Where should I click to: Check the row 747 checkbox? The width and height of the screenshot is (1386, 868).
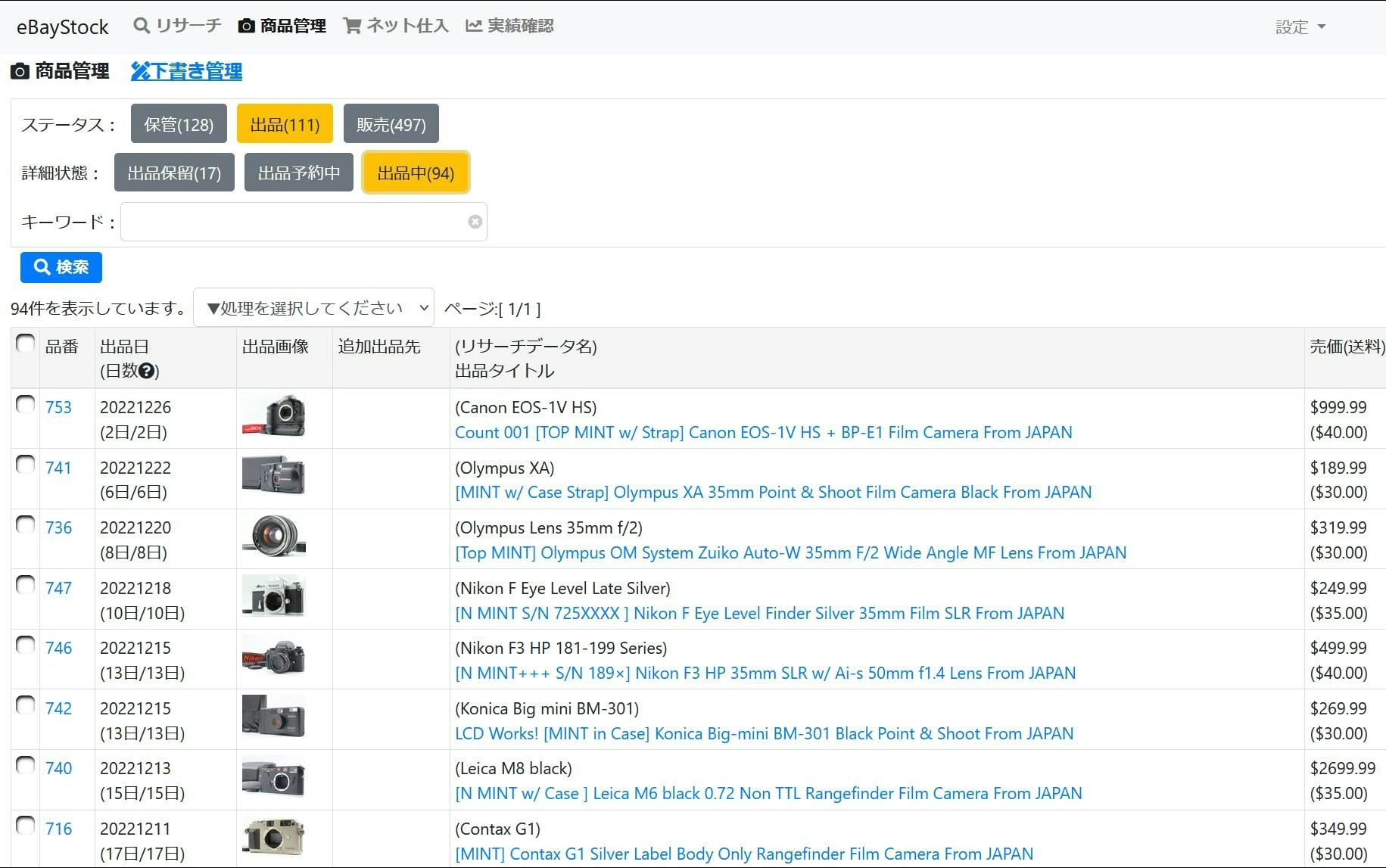tap(25, 585)
